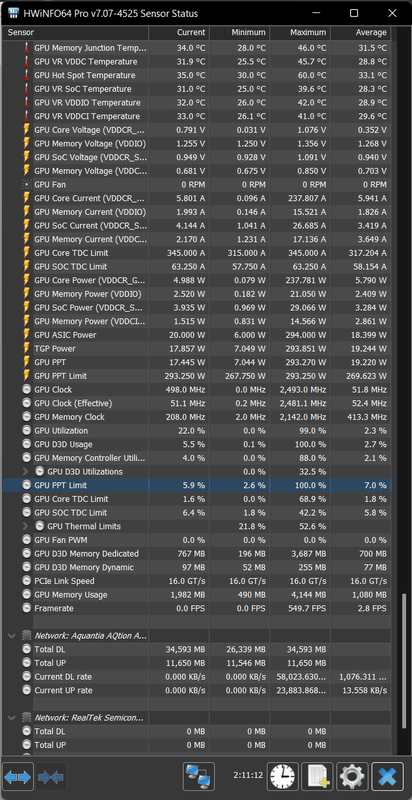This screenshot has height=800, width=412.
Task: Click gauge icon beside GPU Clock (Effective)
Action: click(27, 404)
